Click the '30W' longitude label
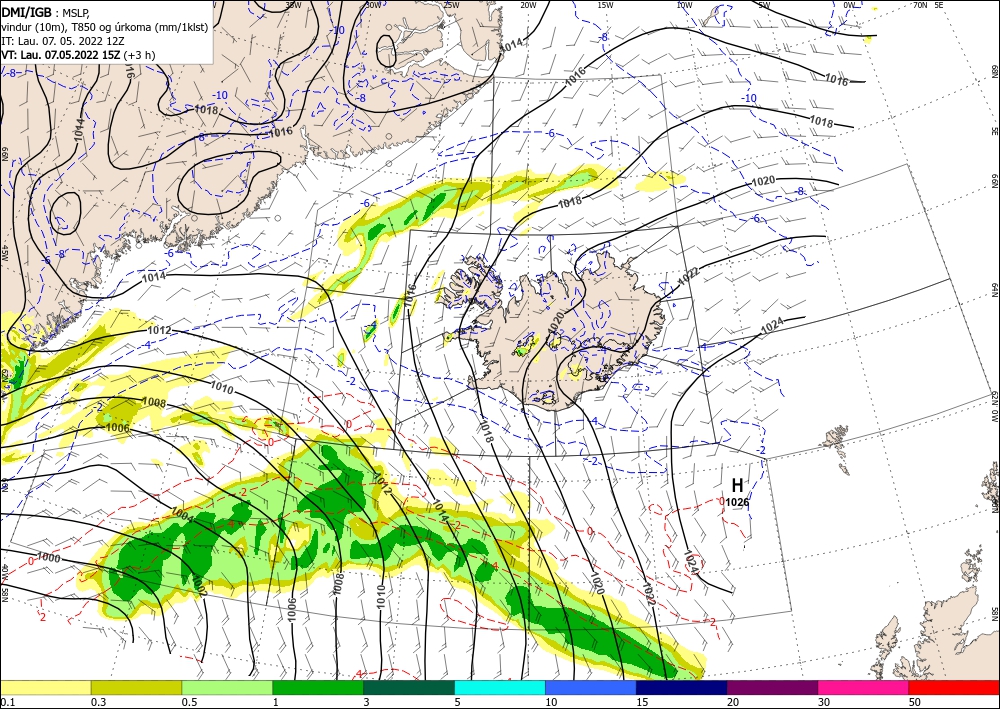Image resolution: width=1000 pixels, height=709 pixels. tap(373, 5)
